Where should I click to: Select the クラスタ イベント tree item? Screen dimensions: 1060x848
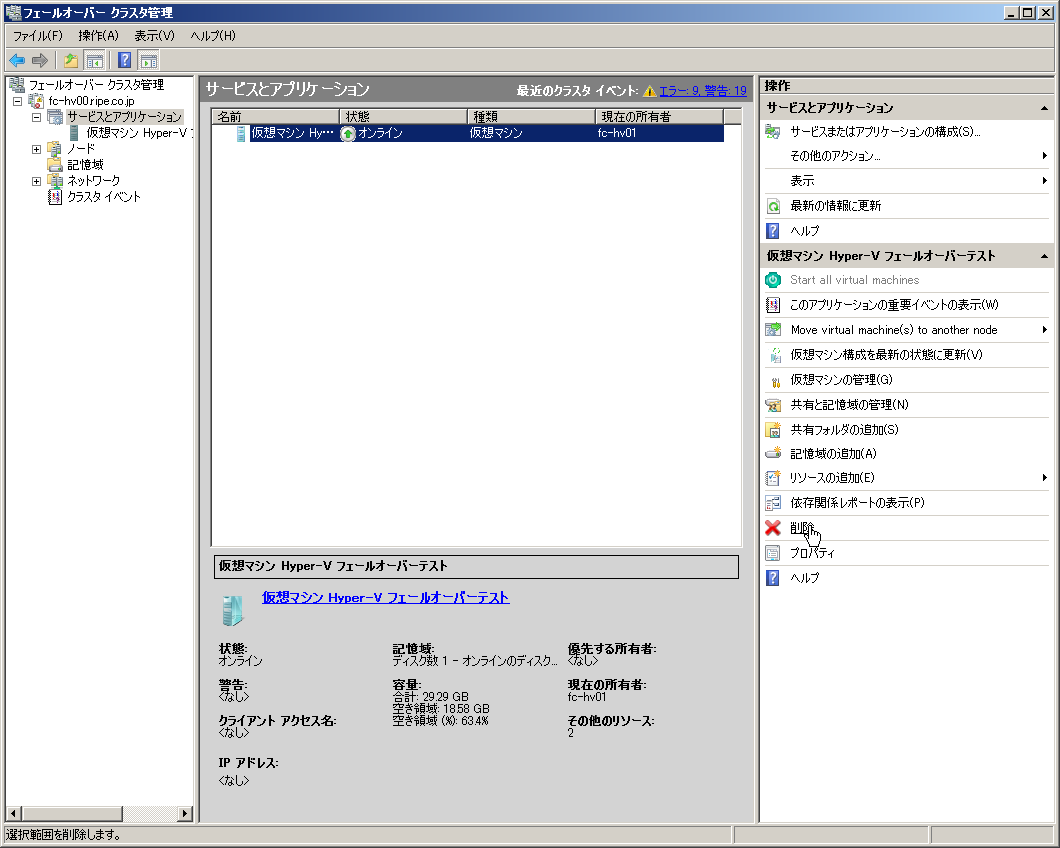coord(103,197)
